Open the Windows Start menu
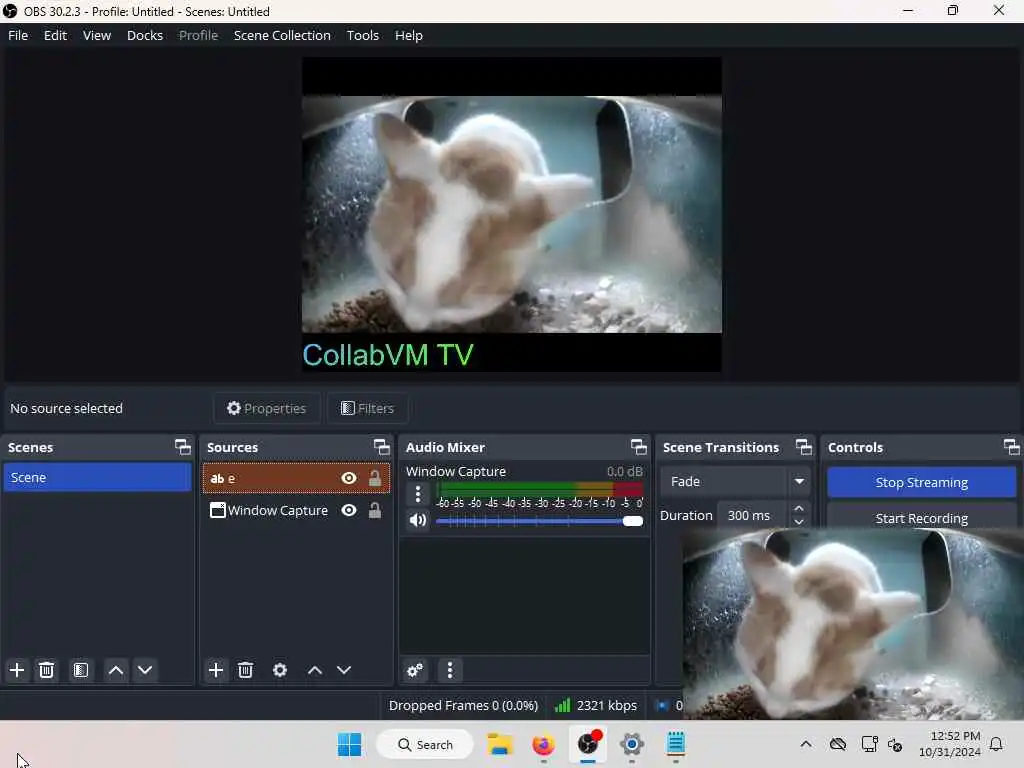The height and width of the screenshot is (768, 1024). (349, 744)
